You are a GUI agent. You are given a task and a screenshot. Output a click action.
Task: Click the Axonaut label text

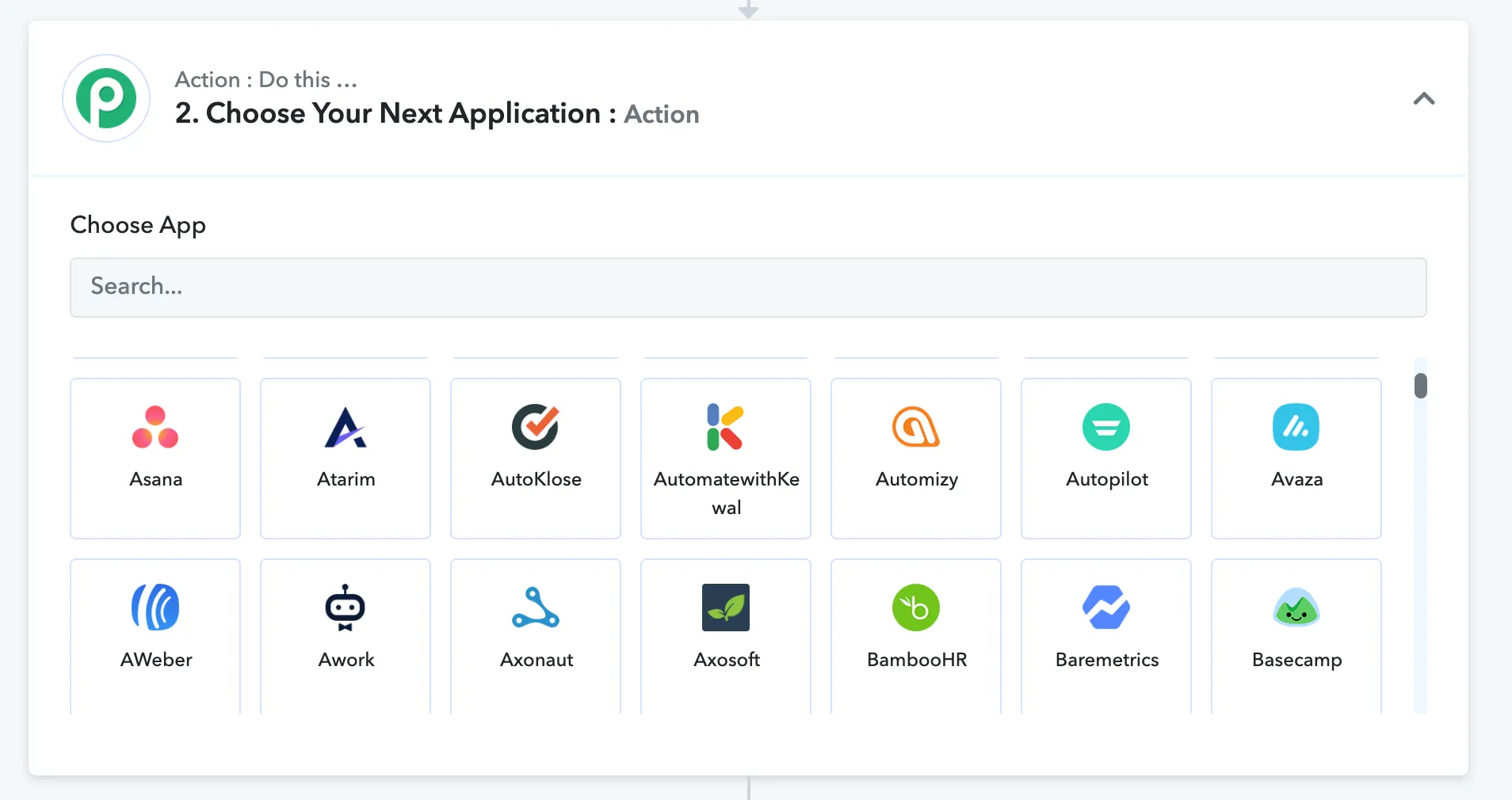tap(536, 660)
